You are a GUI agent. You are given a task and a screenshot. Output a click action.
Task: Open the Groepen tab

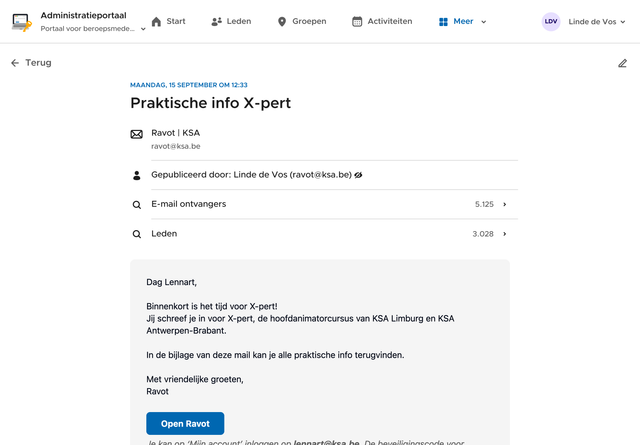[301, 21]
